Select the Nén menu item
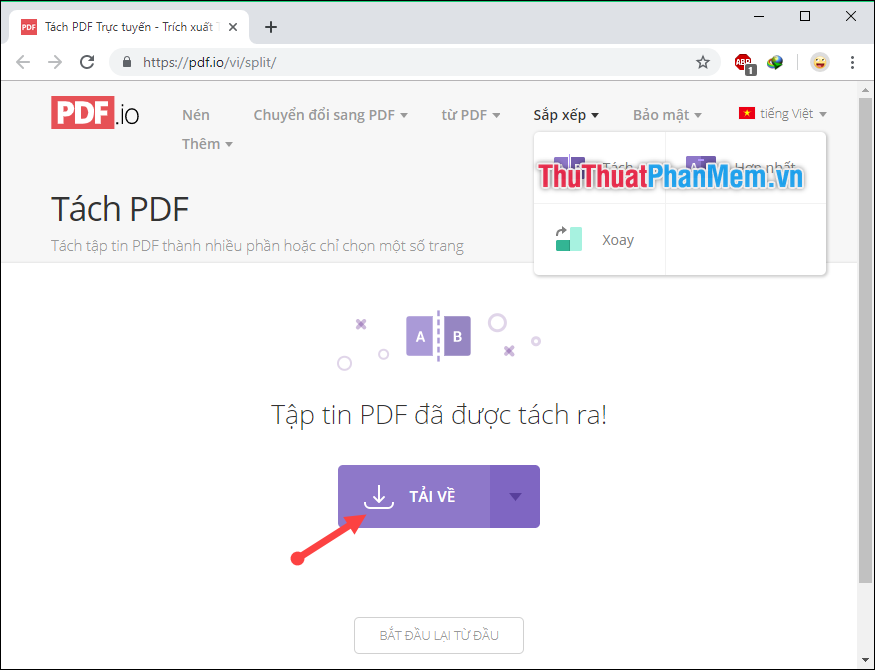The height and width of the screenshot is (670, 875). tap(196, 114)
